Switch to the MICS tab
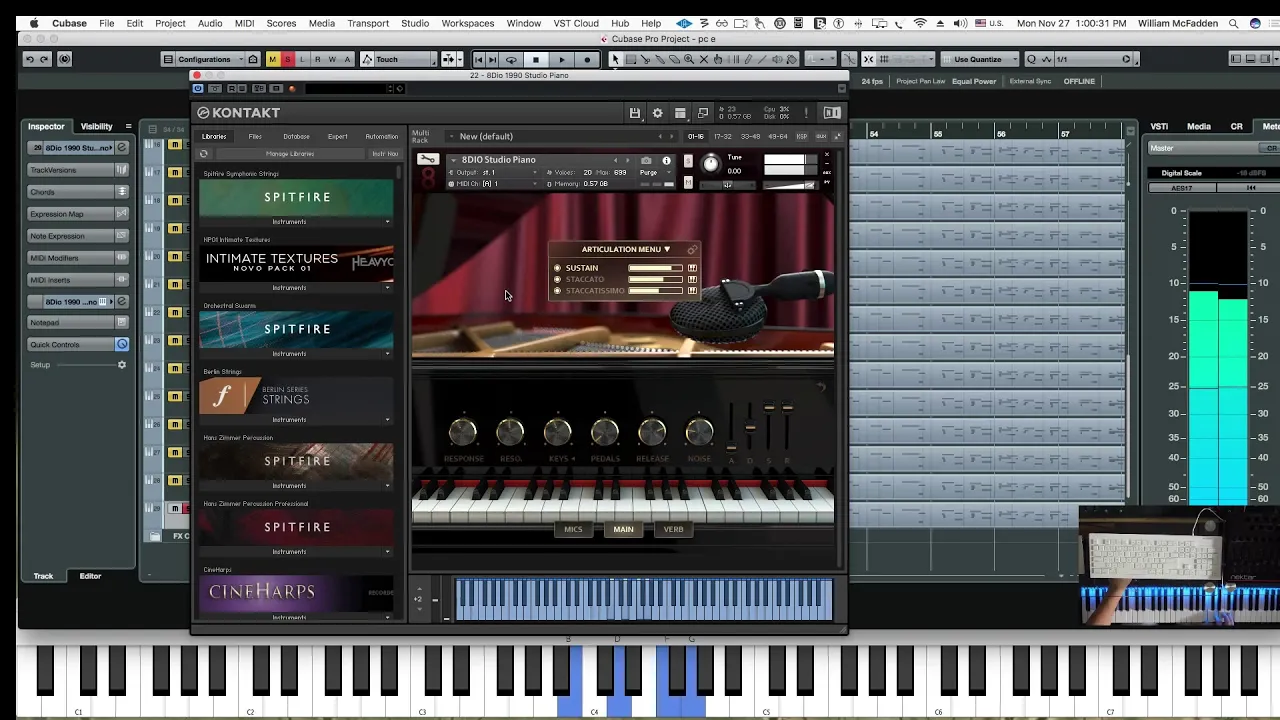Image resolution: width=1280 pixels, height=720 pixels. pyautogui.click(x=573, y=529)
